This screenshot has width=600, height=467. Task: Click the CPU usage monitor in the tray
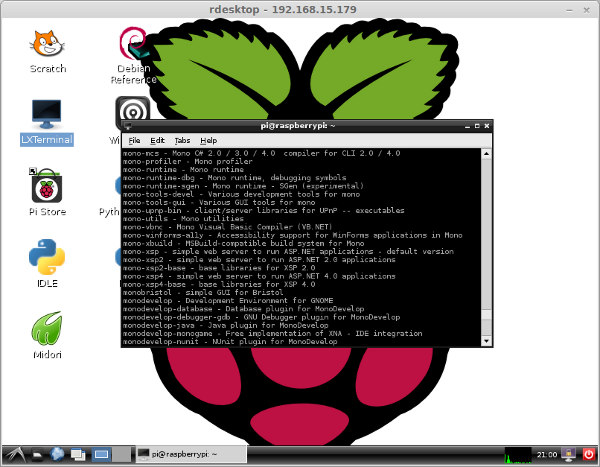518,455
